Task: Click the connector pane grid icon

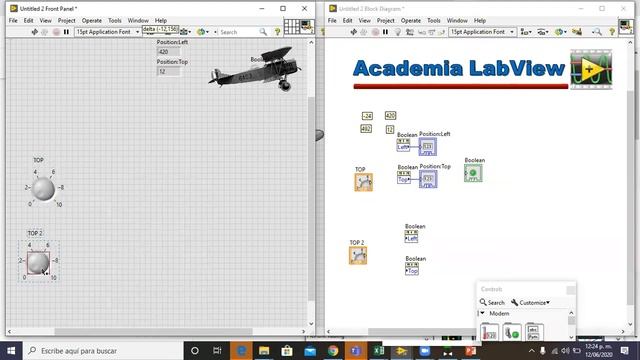Action: coord(291,27)
